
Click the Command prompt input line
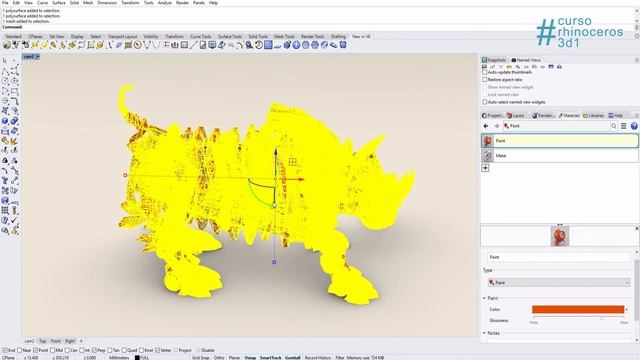318,27
